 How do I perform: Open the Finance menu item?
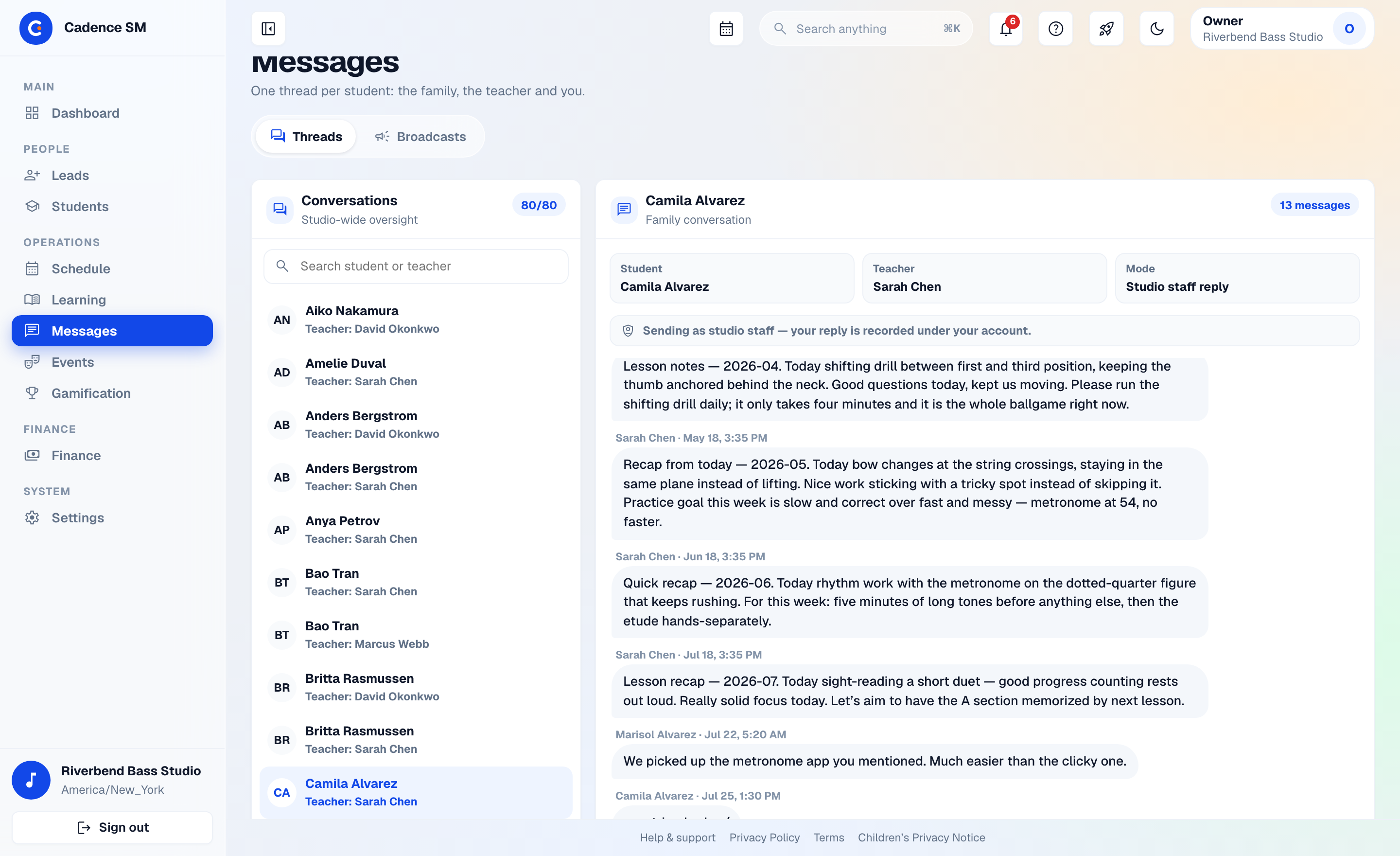tap(112, 455)
